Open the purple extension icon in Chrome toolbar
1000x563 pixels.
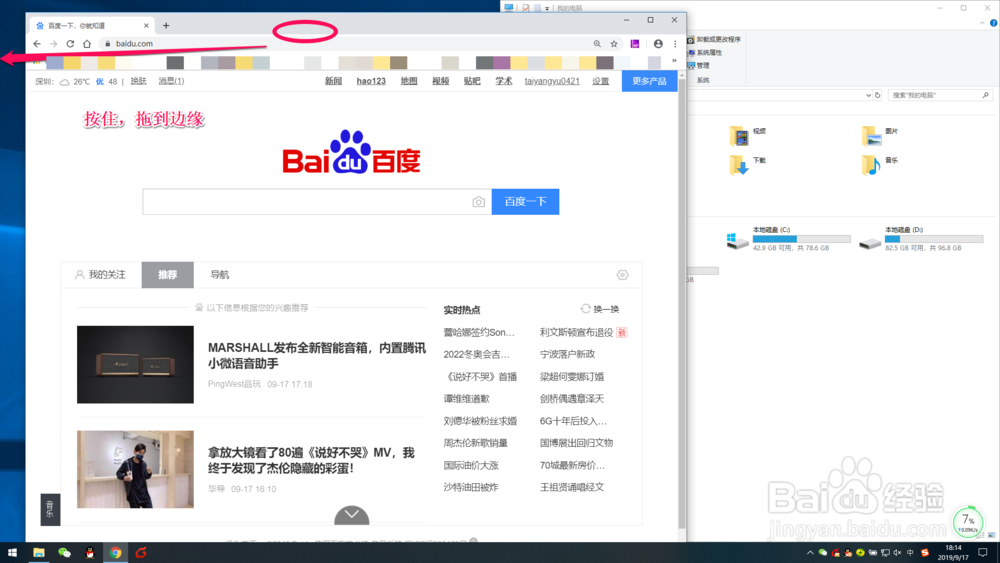click(x=635, y=44)
